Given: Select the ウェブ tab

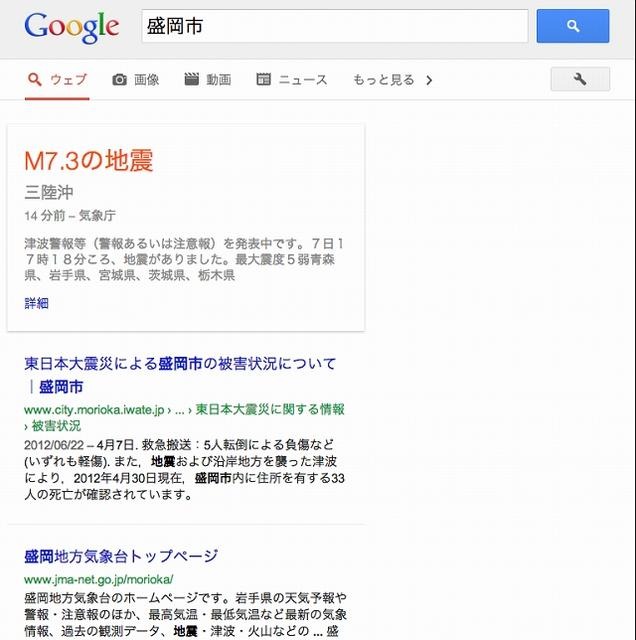Looking at the screenshot, I should [57, 80].
